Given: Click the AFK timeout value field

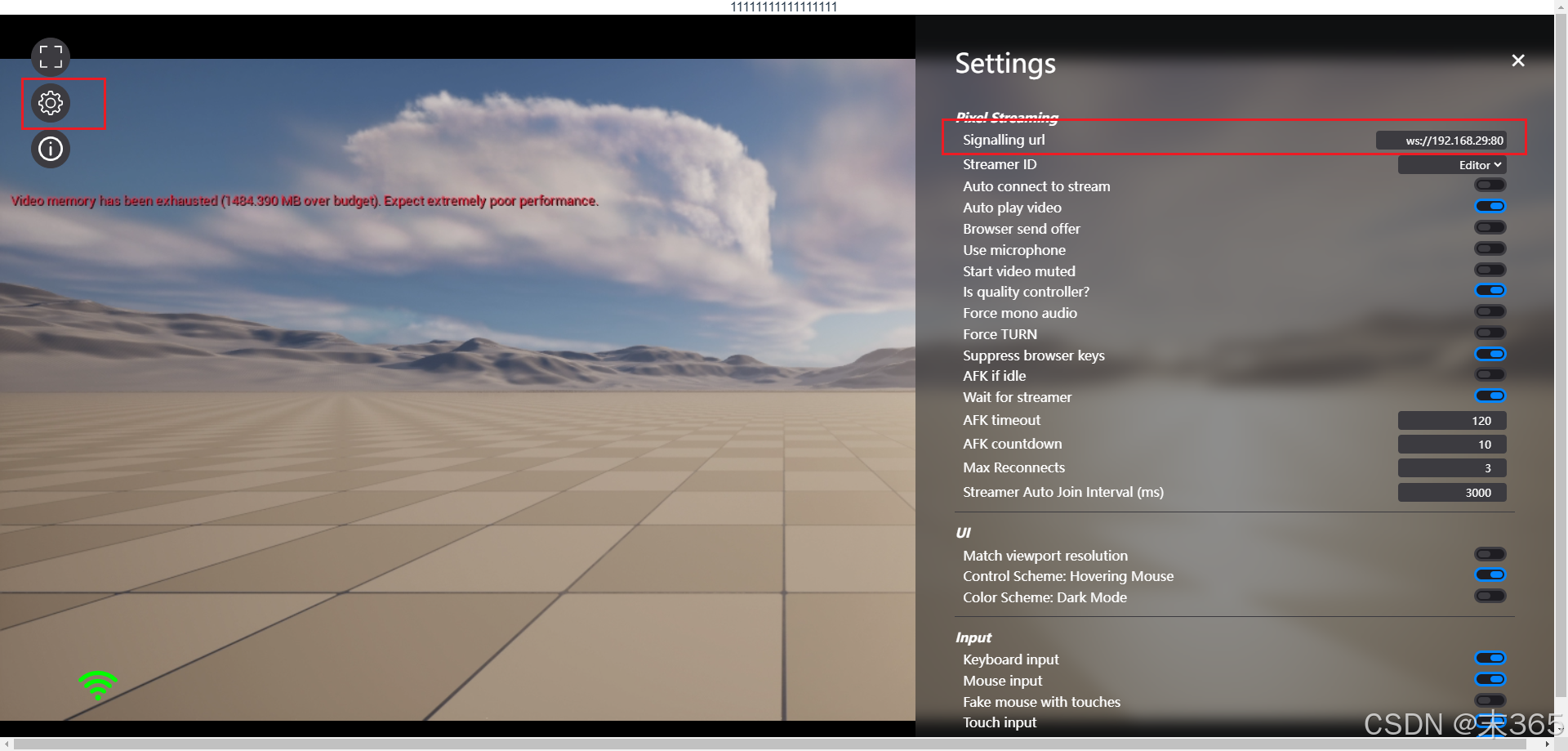Looking at the screenshot, I should 1452,420.
